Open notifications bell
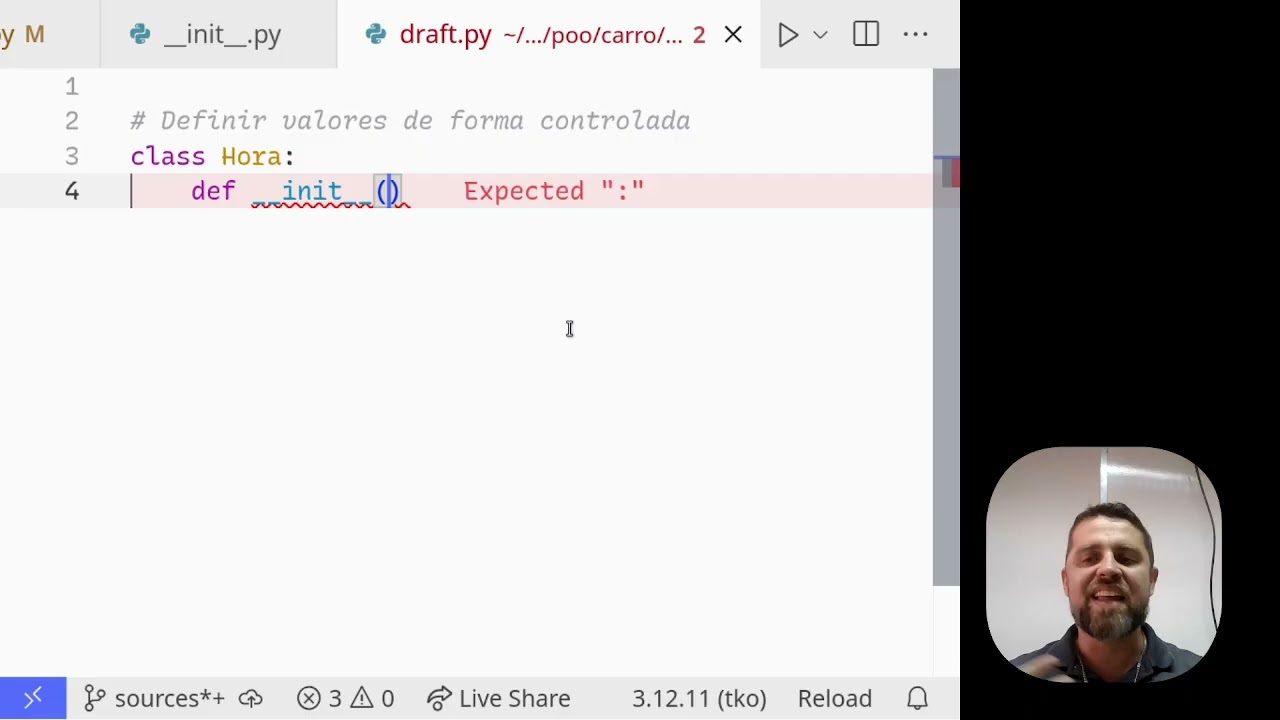Image resolution: width=1280 pixels, height=720 pixels. tap(917, 698)
